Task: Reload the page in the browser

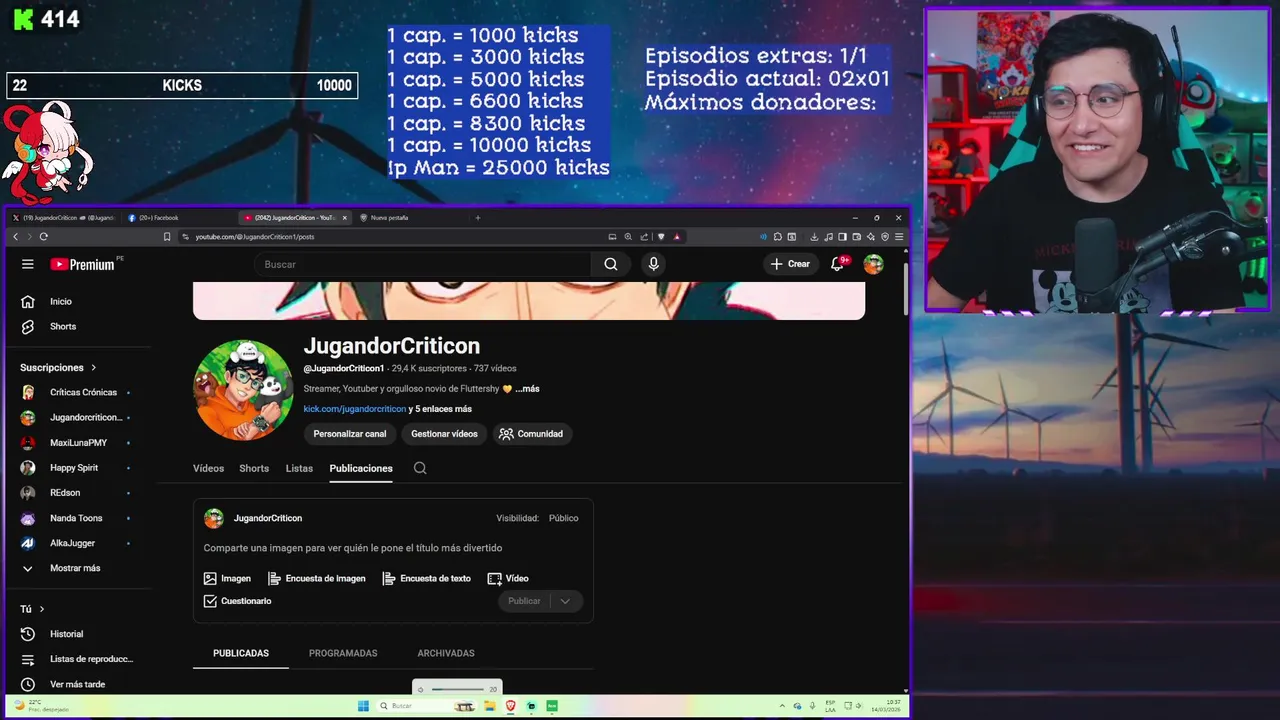Action: click(43, 237)
